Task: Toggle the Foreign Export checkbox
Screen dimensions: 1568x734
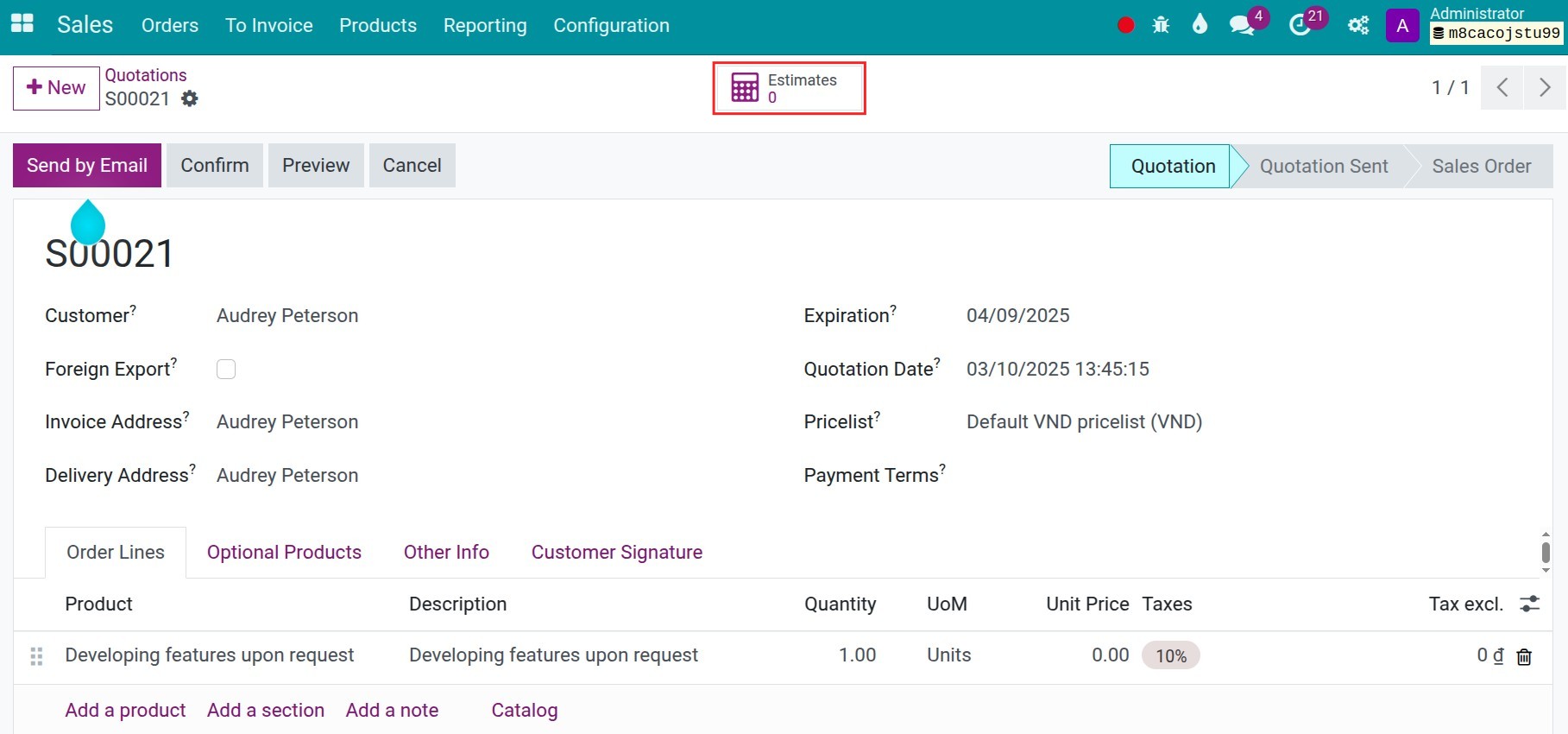Action: click(x=226, y=369)
